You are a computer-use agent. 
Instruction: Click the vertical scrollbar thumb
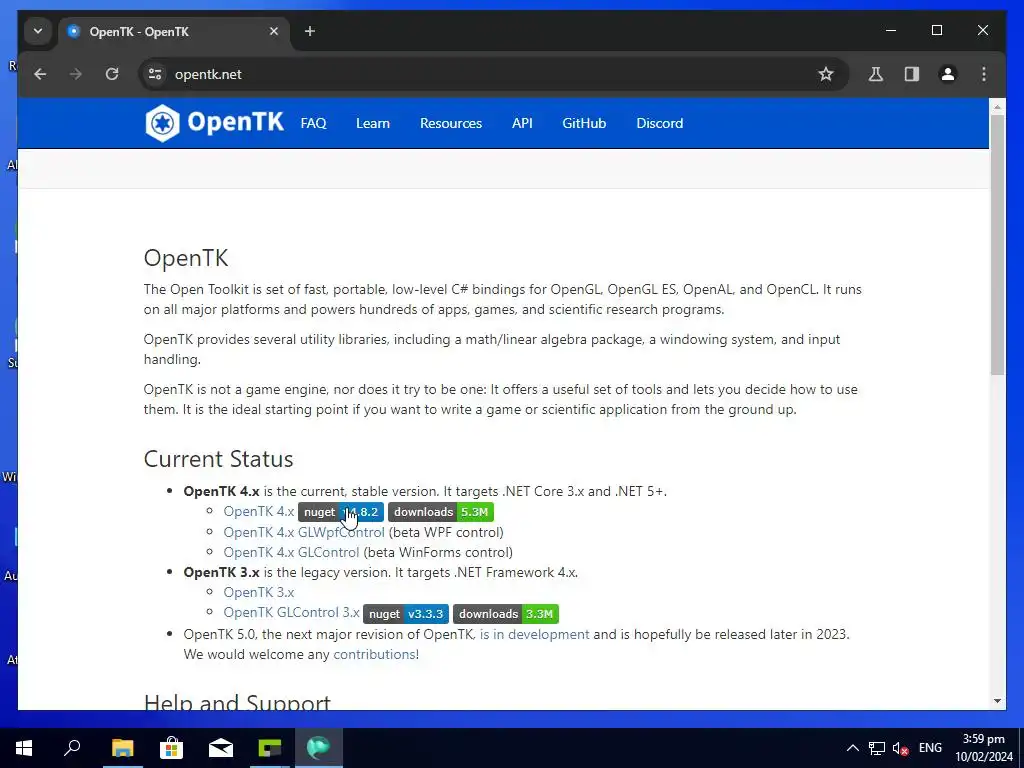click(x=997, y=245)
